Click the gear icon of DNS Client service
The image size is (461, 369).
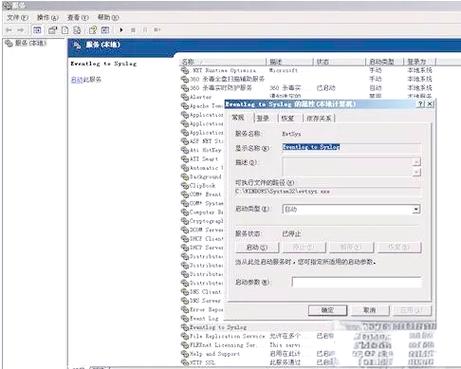click(185, 292)
